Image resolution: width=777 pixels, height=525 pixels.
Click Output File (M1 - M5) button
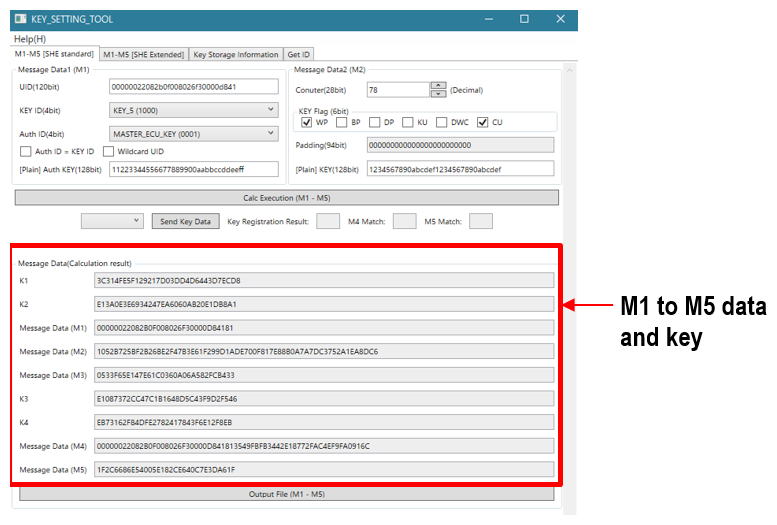pyautogui.click(x=286, y=494)
